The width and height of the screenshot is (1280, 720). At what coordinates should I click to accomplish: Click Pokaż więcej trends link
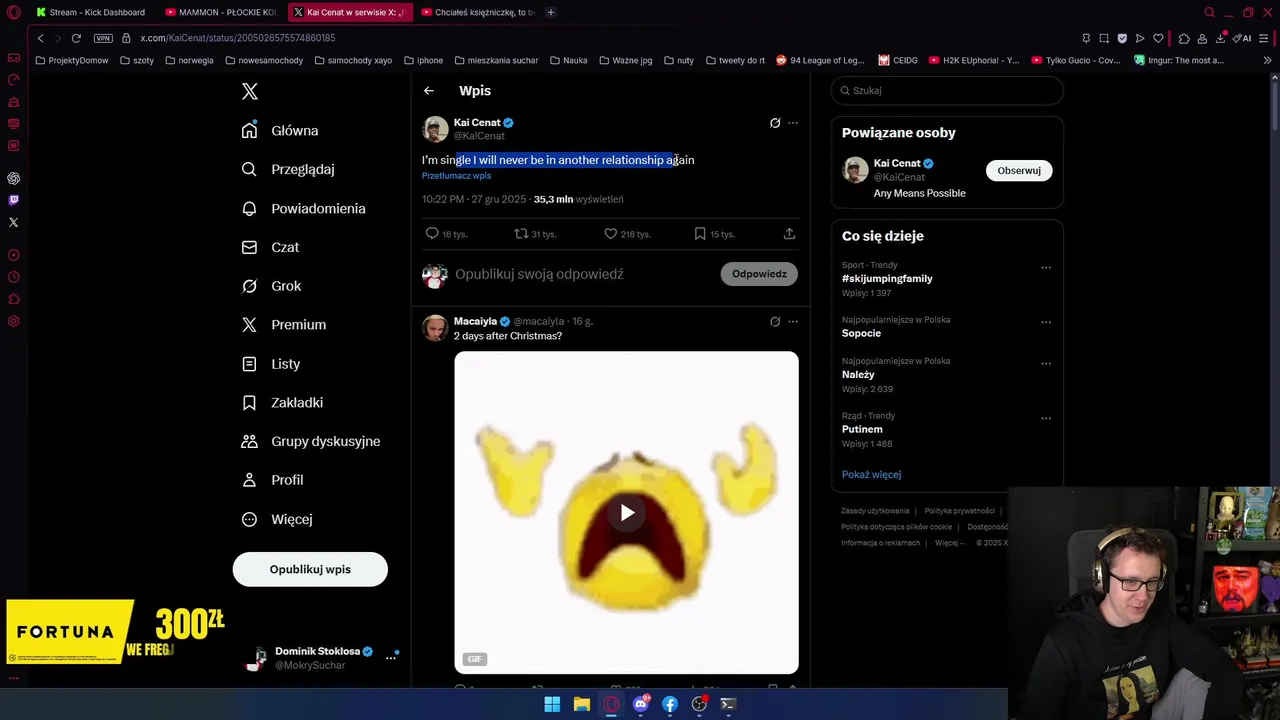pos(871,475)
